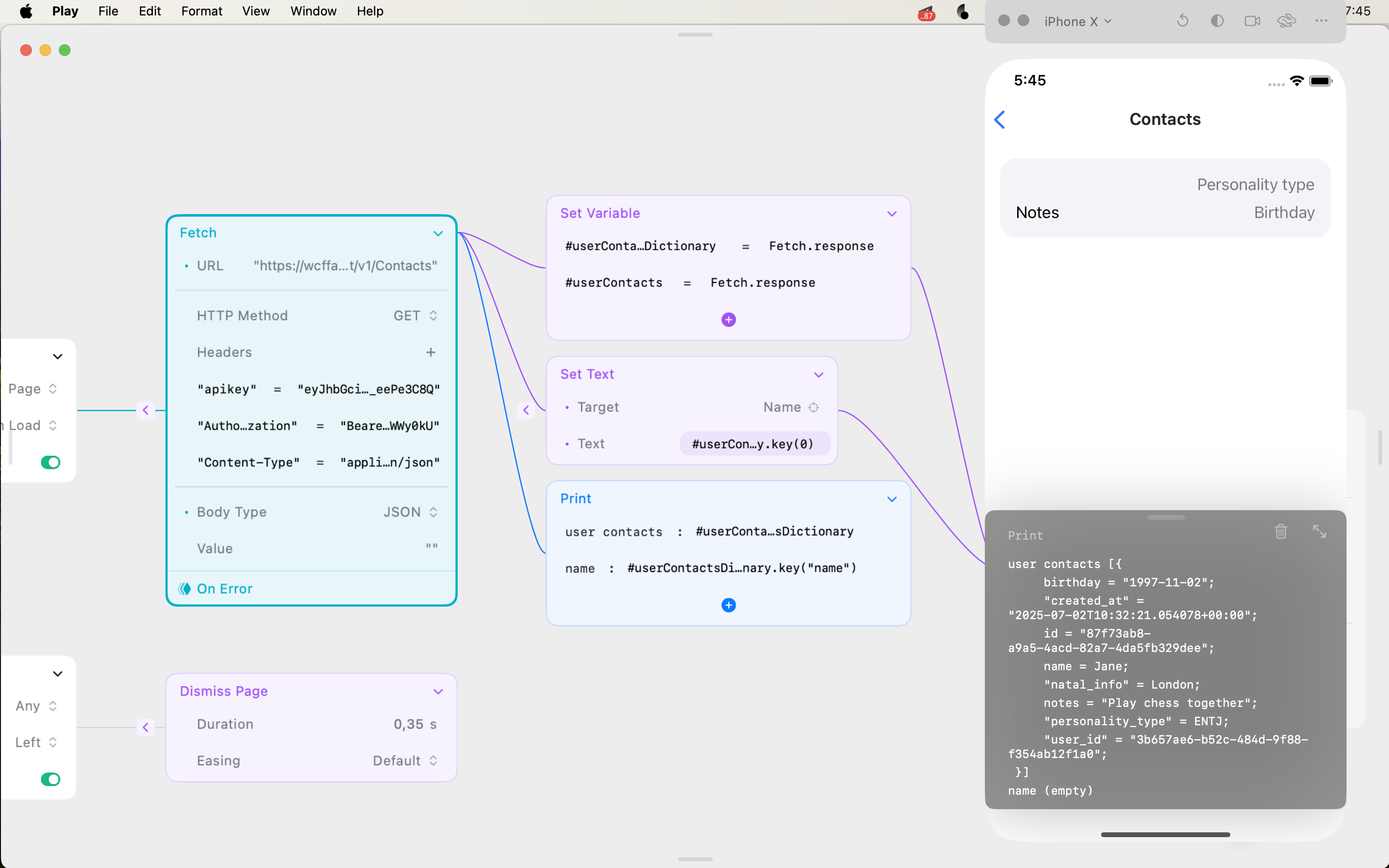Restart the app preview

(1183, 21)
